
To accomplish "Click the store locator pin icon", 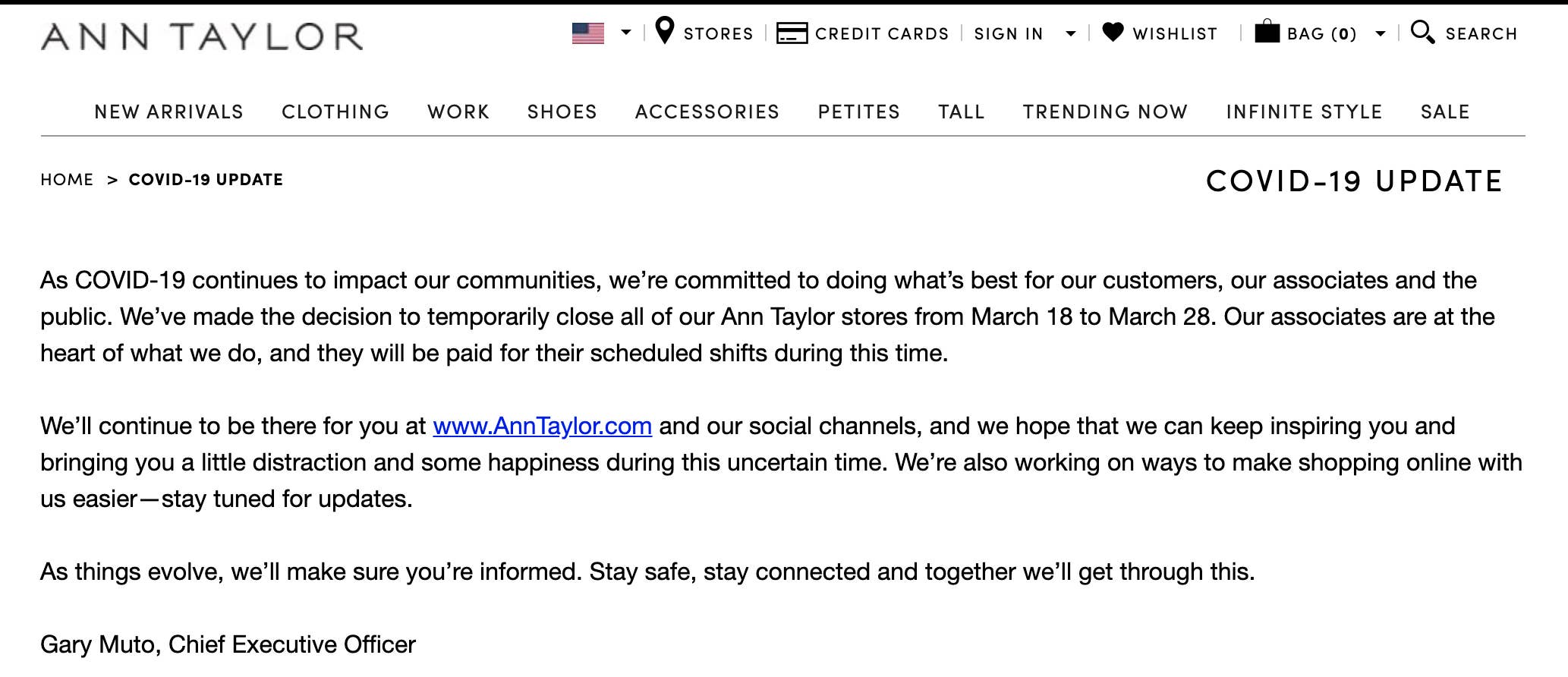I will [x=664, y=31].
